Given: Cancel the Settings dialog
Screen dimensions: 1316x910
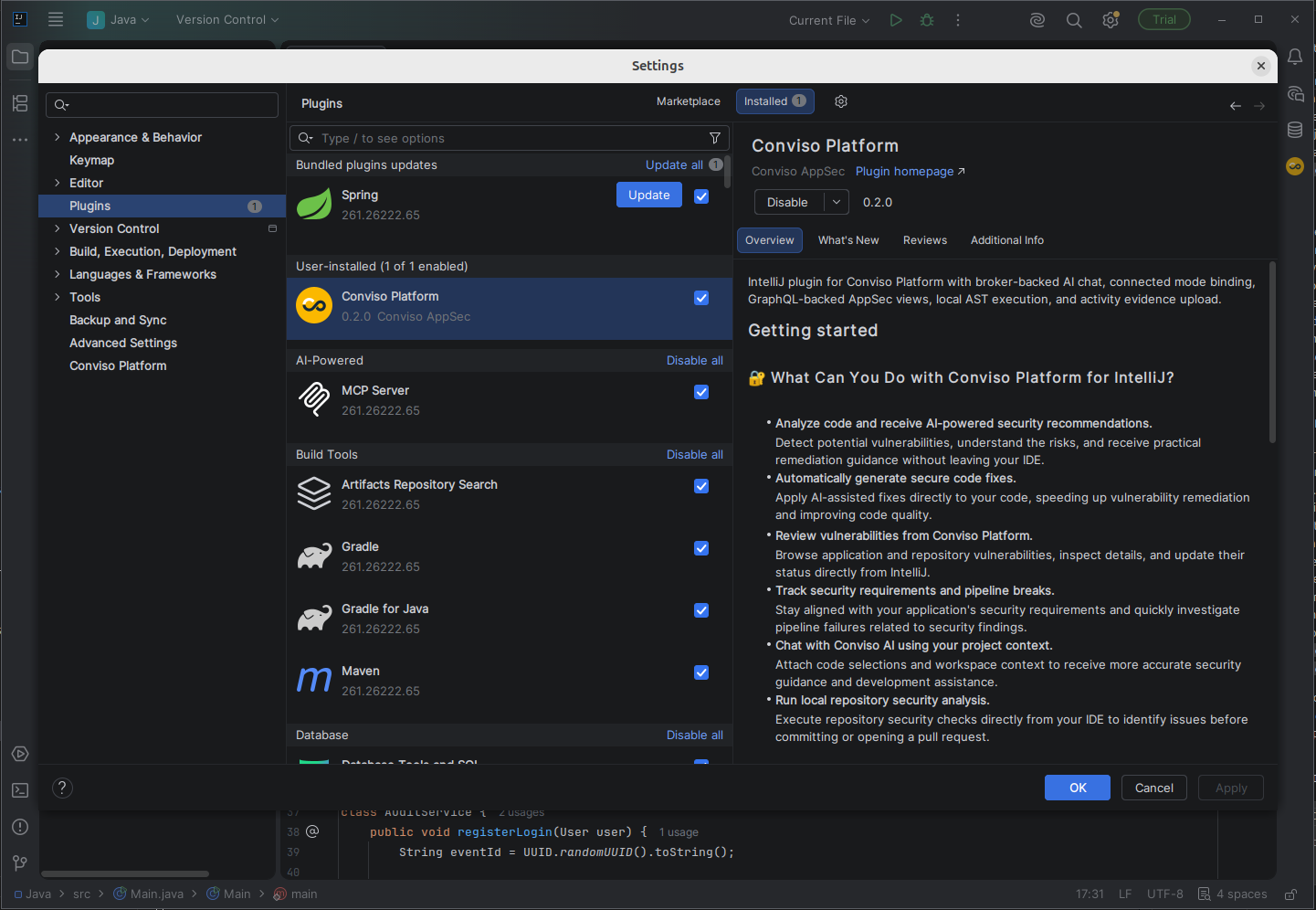Looking at the screenshot, I should [1154, 788].
